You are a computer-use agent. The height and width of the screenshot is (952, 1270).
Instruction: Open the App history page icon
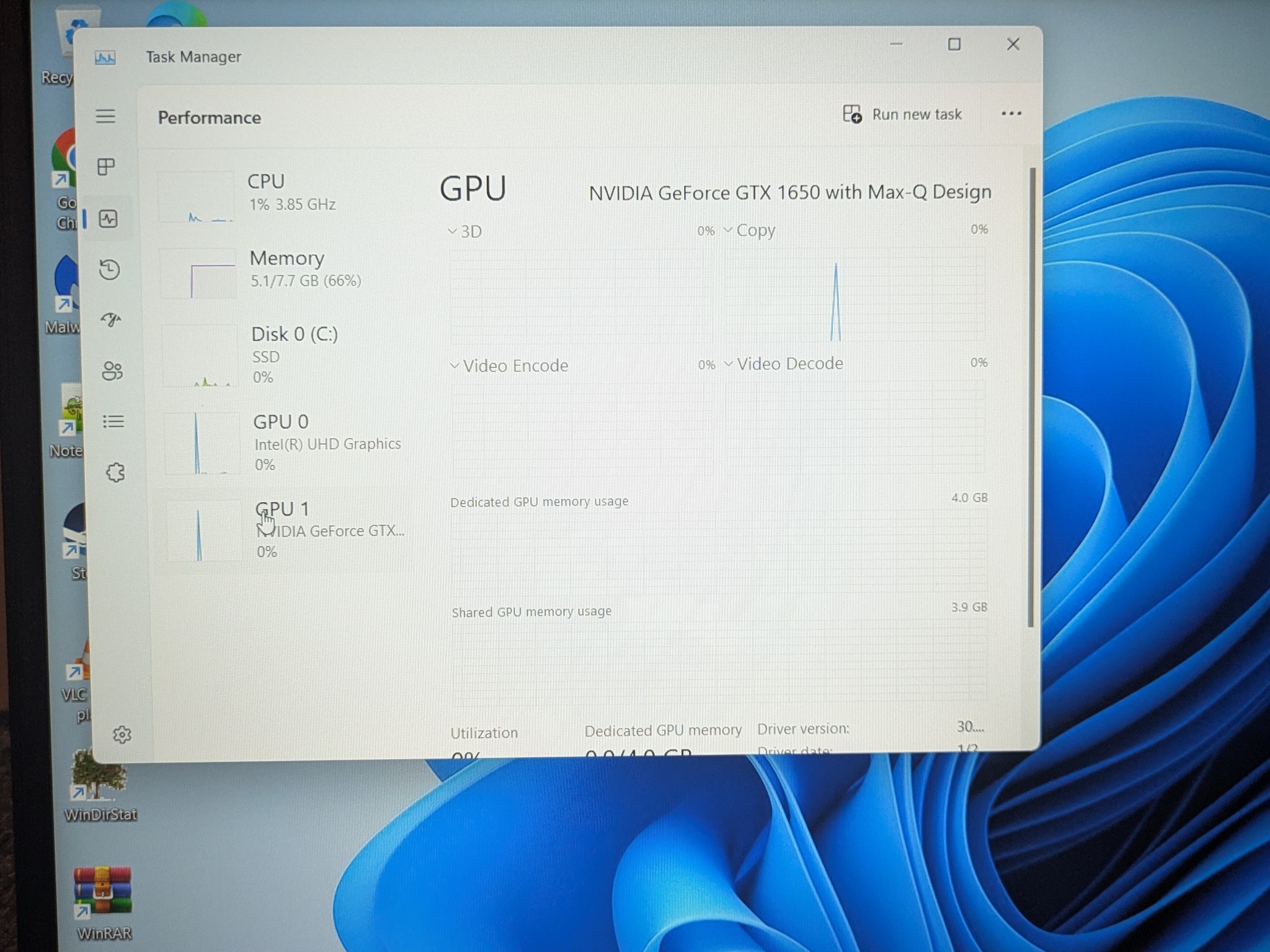(x=110, y=270)
